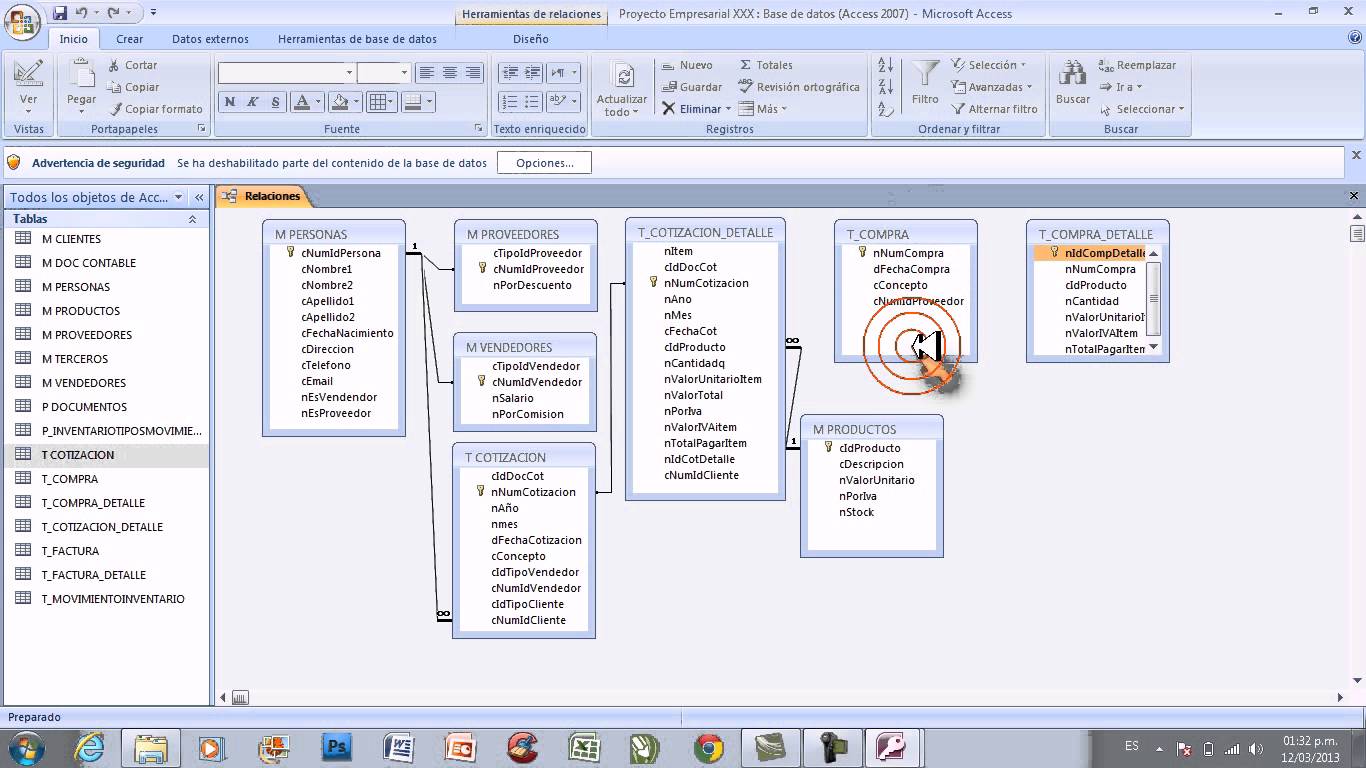
Task: Toggle italic text formatting
Action: tap(253, 102)
